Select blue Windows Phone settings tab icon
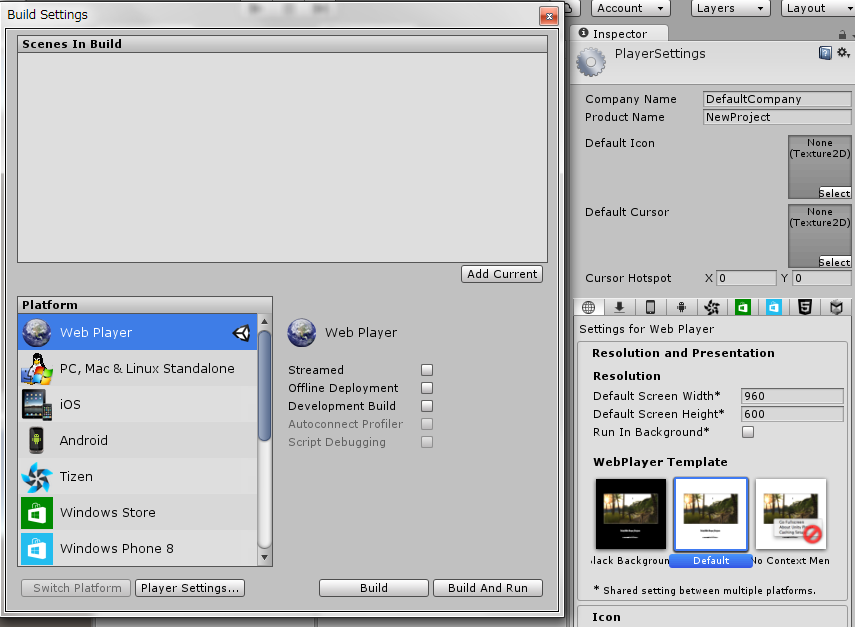 click(774, 308)
